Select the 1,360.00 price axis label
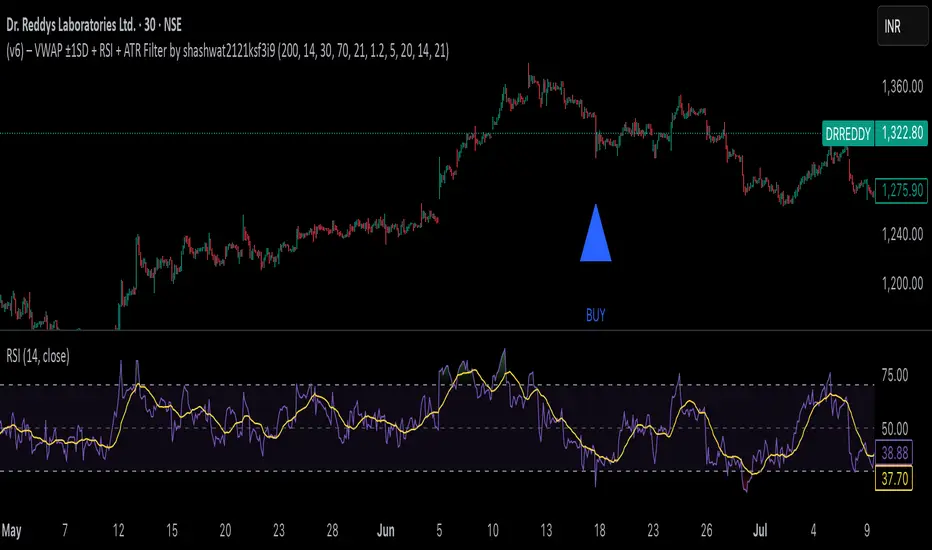The image size is (932, 550). 902,87
